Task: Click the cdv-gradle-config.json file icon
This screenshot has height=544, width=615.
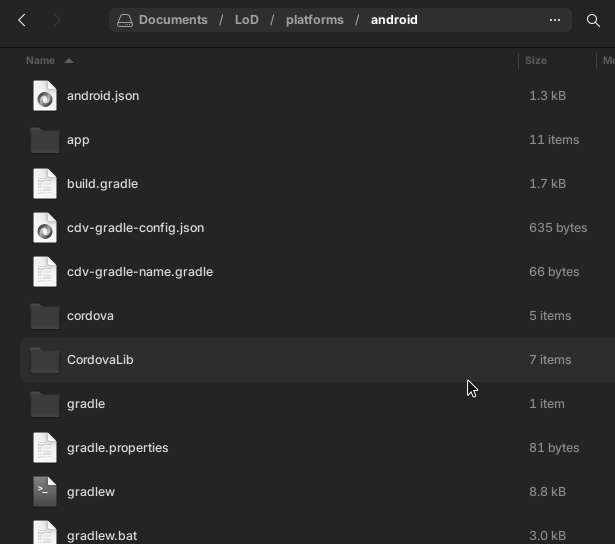Action: (x=45, y=228)
